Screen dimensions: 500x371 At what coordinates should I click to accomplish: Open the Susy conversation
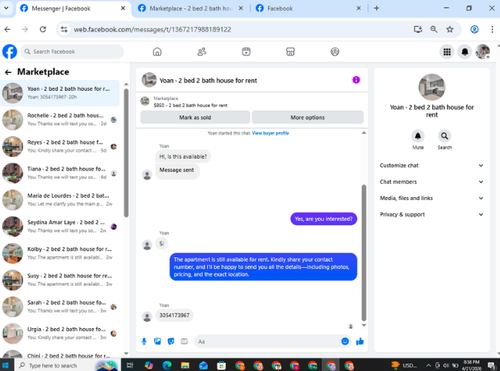pos(60,280)
